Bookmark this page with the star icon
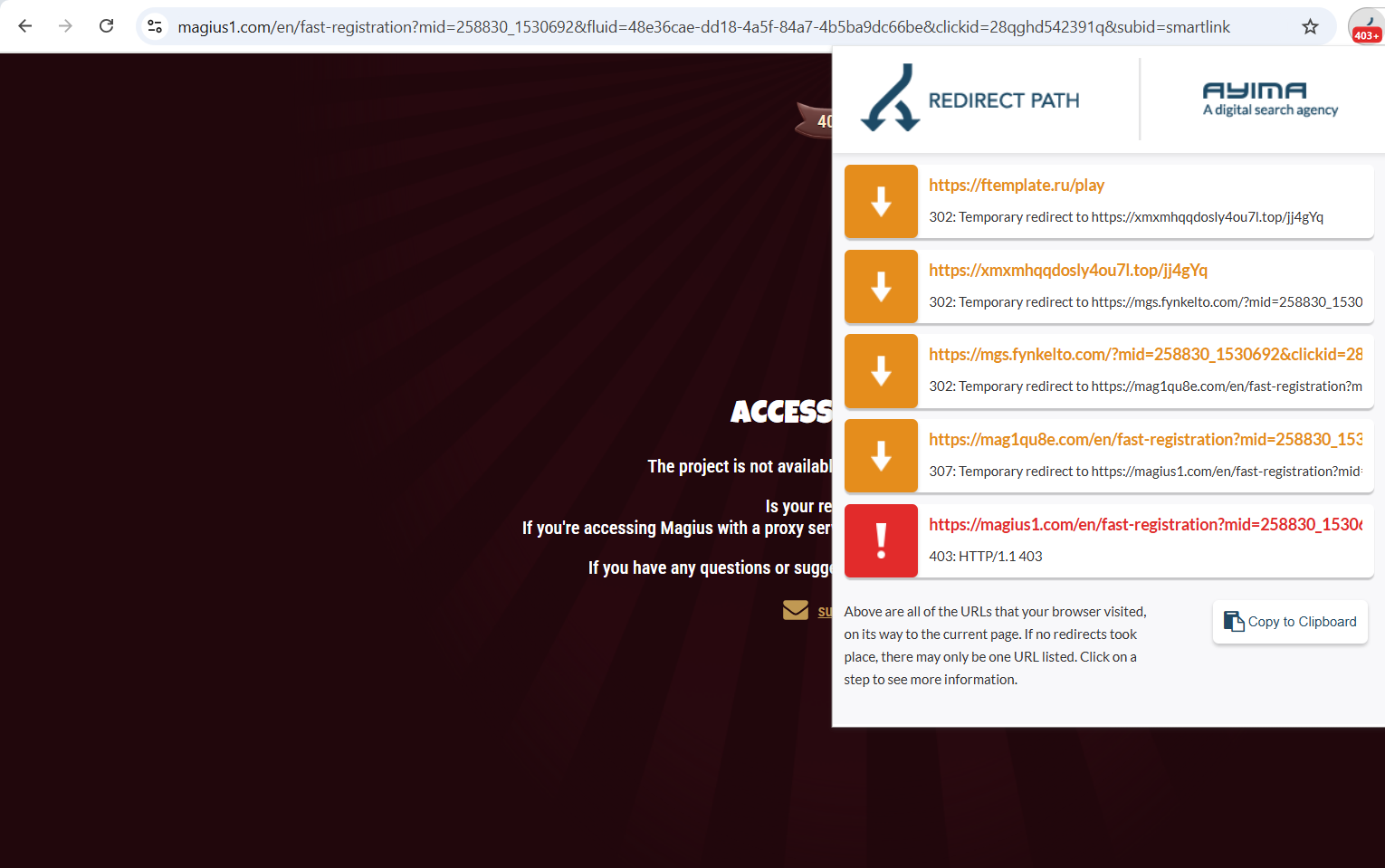 click(x=1310, y=26)
